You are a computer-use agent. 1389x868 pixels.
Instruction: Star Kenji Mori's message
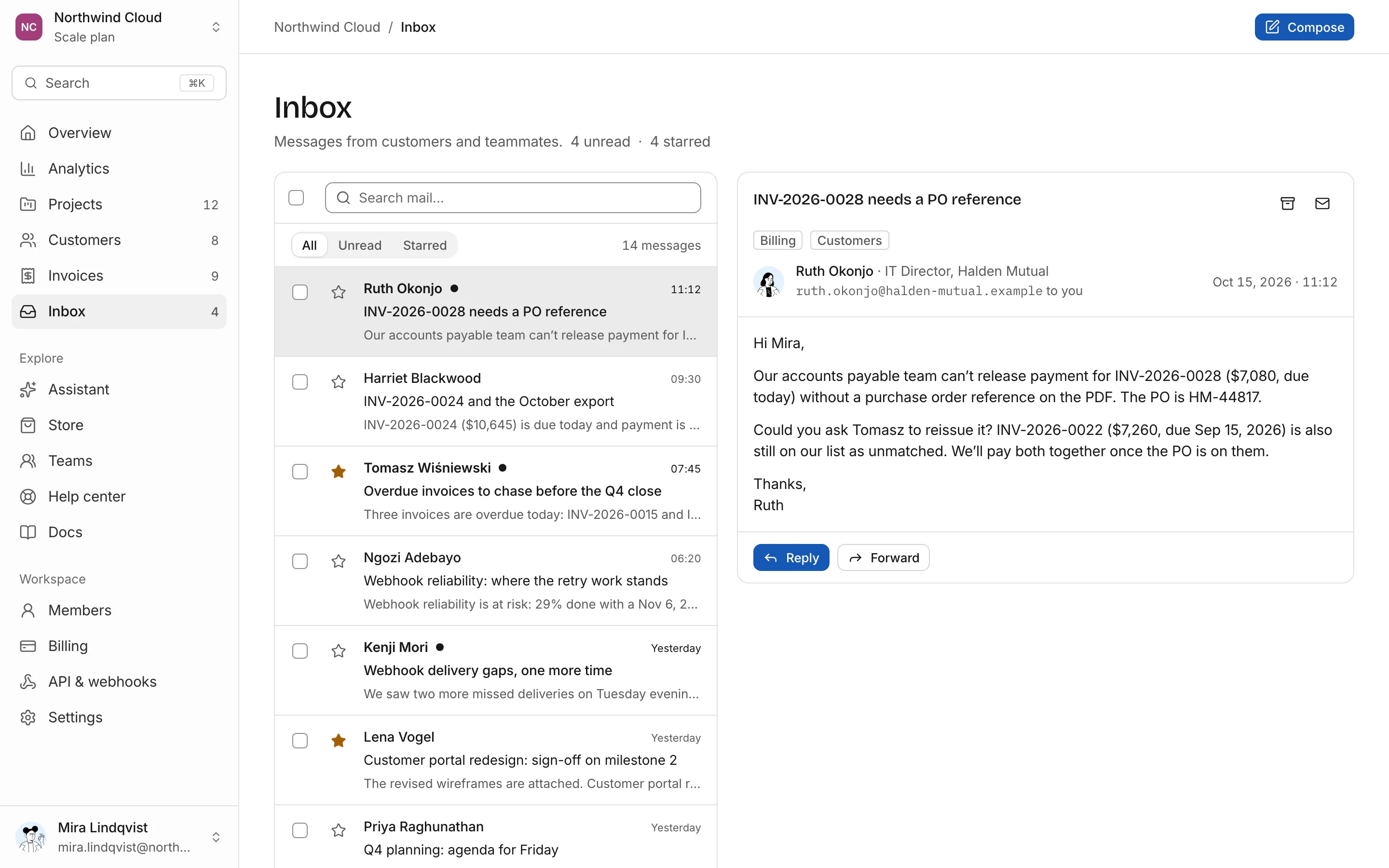[x=339, y=651]
